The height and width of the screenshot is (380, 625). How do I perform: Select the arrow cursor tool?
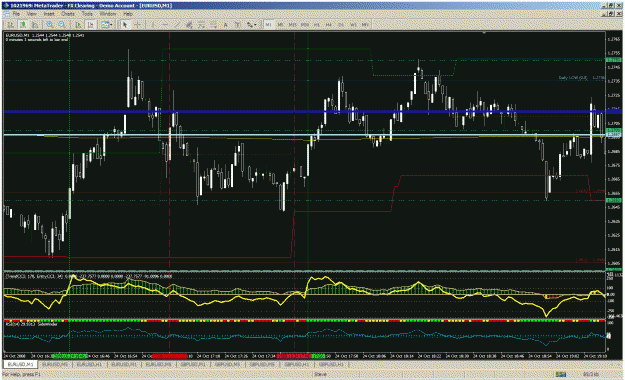125,25
